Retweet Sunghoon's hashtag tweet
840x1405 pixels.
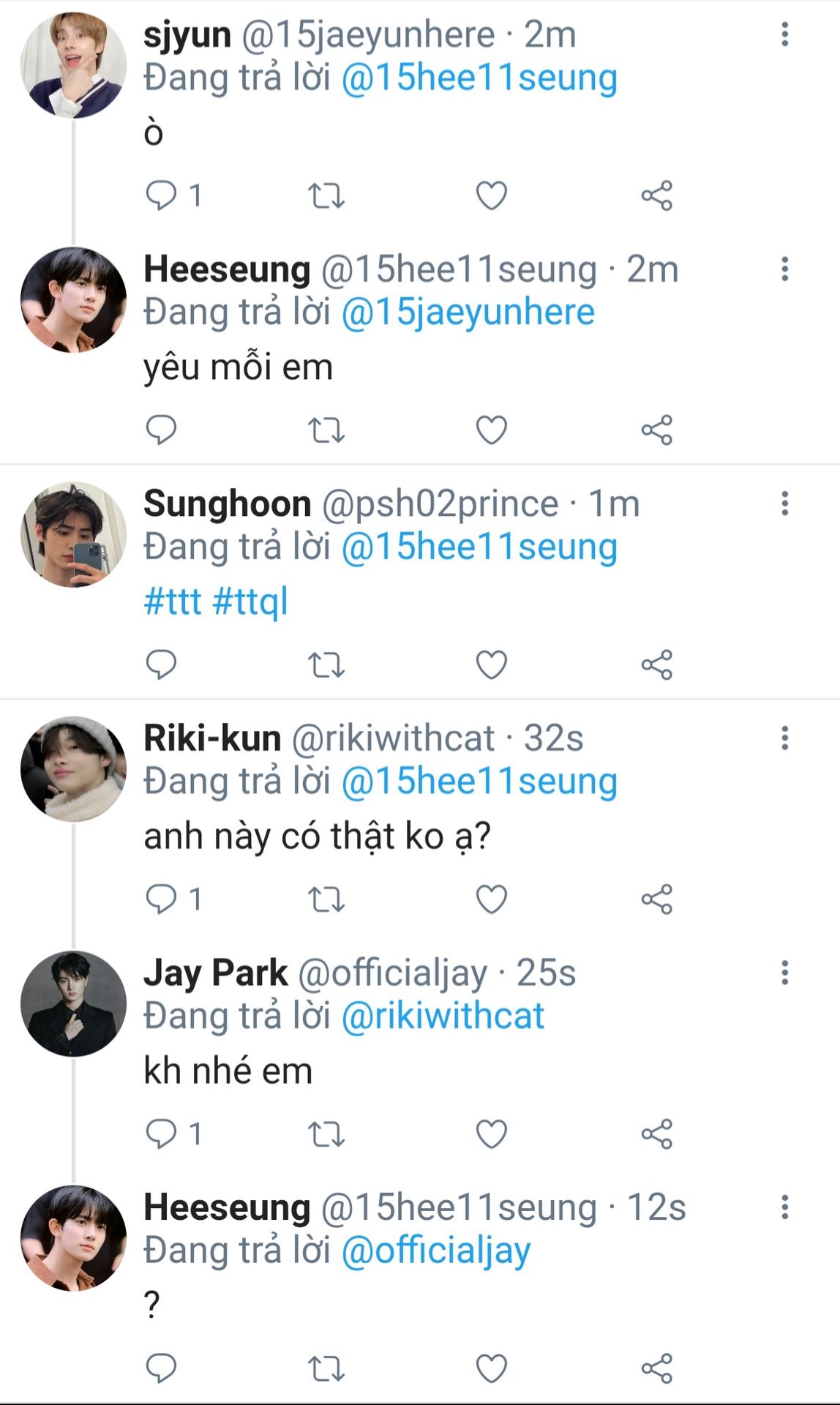tap(326, 665)
